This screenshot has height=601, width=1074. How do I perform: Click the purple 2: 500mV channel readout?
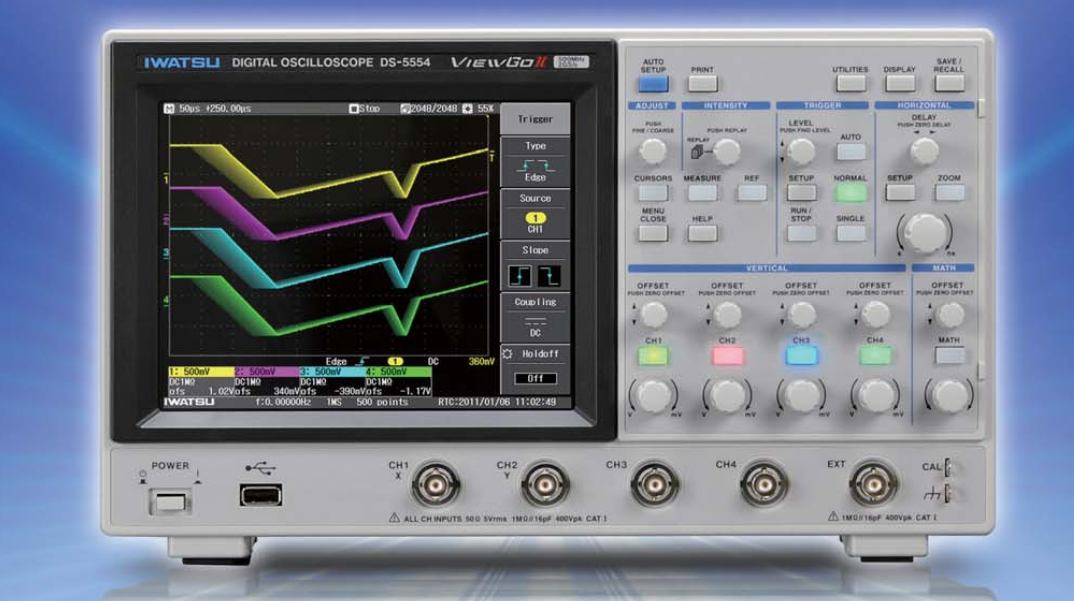[x=267, y=371]
